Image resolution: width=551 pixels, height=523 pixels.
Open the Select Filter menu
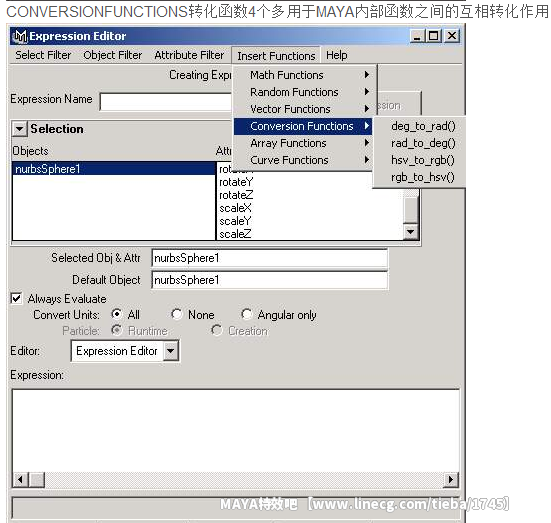click(43, 55)
